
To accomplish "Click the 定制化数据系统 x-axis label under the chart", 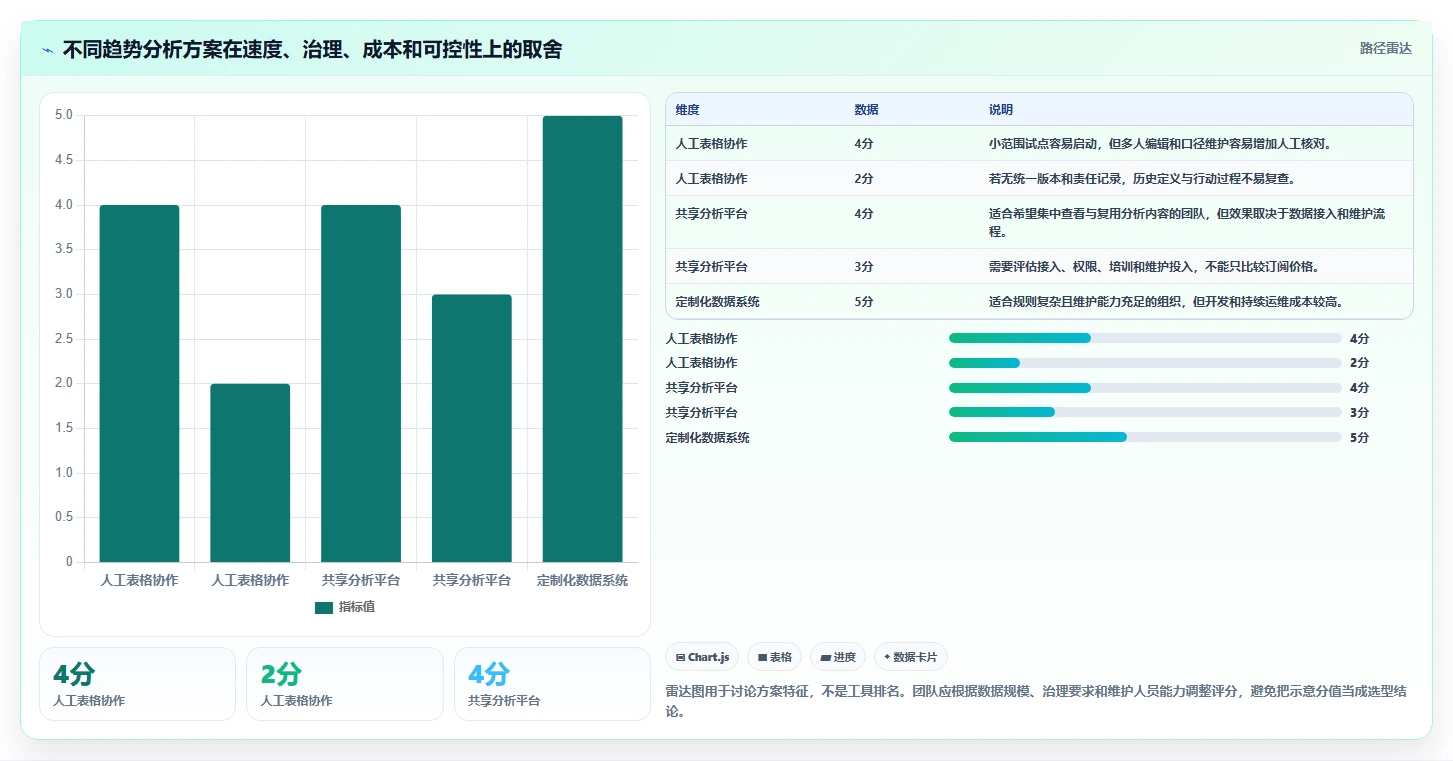I will pyautogui.click(x=582, y=580).
